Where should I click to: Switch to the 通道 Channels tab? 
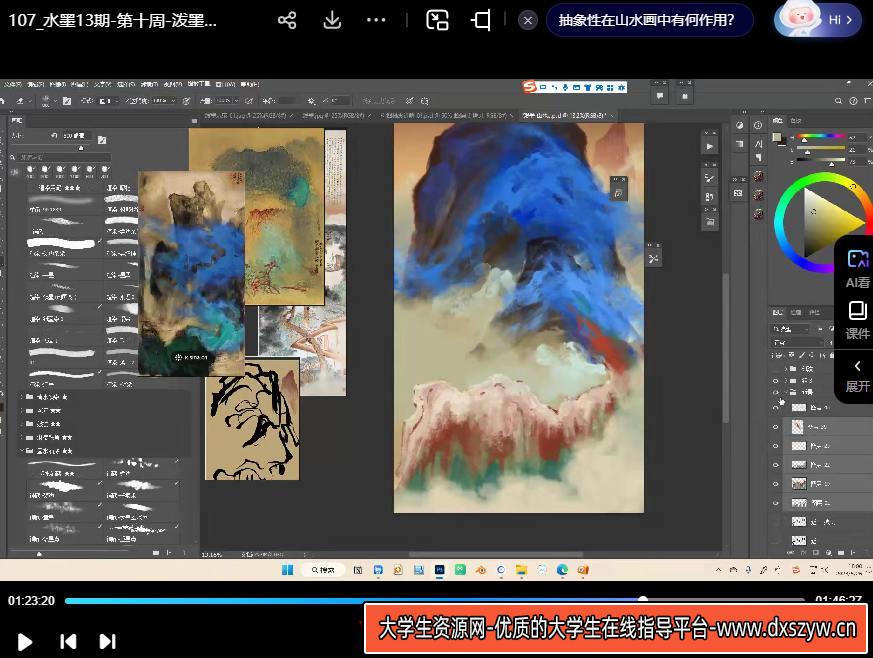tap(796, 313)
